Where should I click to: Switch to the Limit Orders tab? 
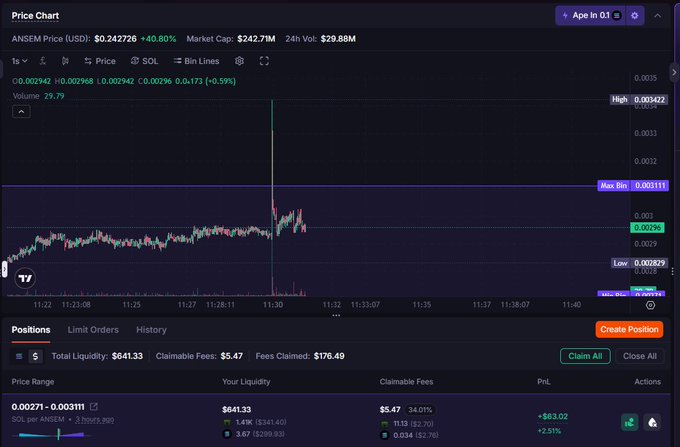pos(93,330)
